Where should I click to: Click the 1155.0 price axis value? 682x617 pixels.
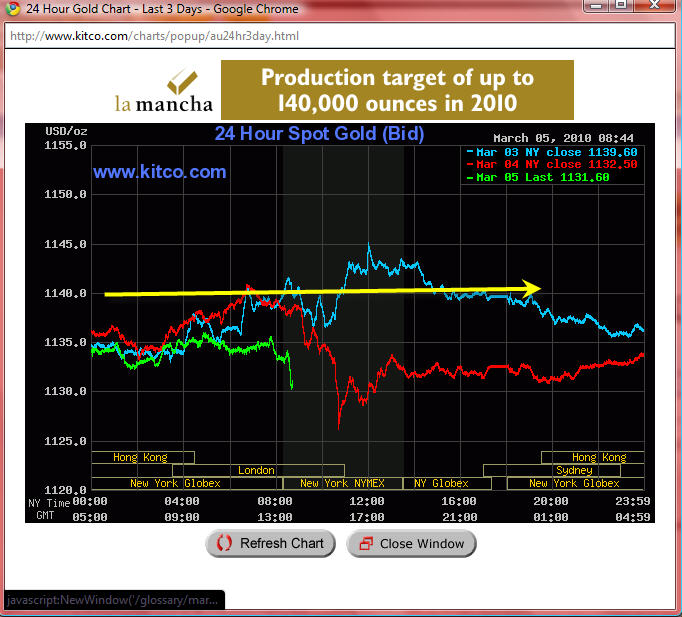(x=65, y=145)
